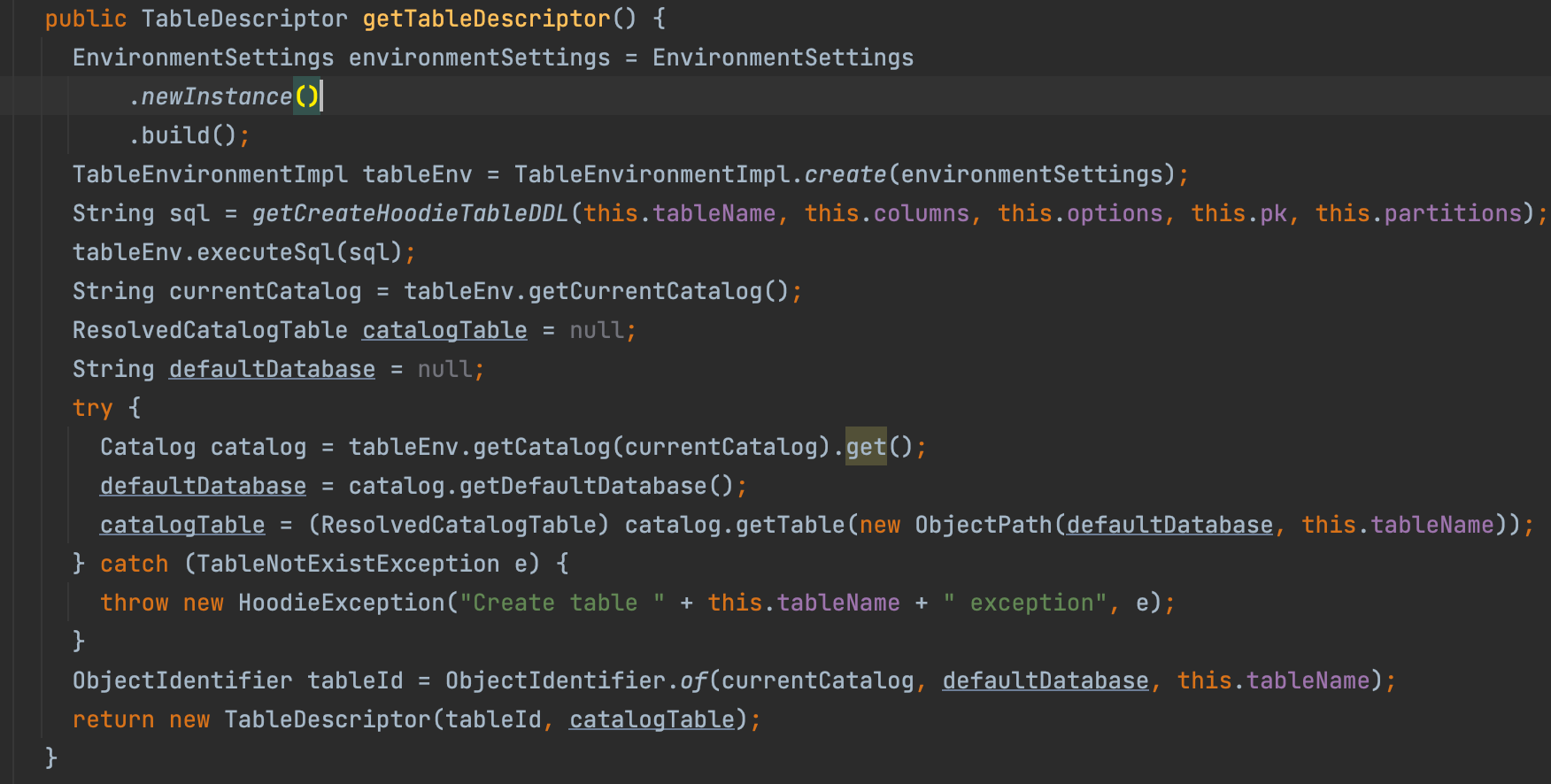Click TableNotExistException in catch clause
This screenshot has height=784, width=1551.
[349, 564]
